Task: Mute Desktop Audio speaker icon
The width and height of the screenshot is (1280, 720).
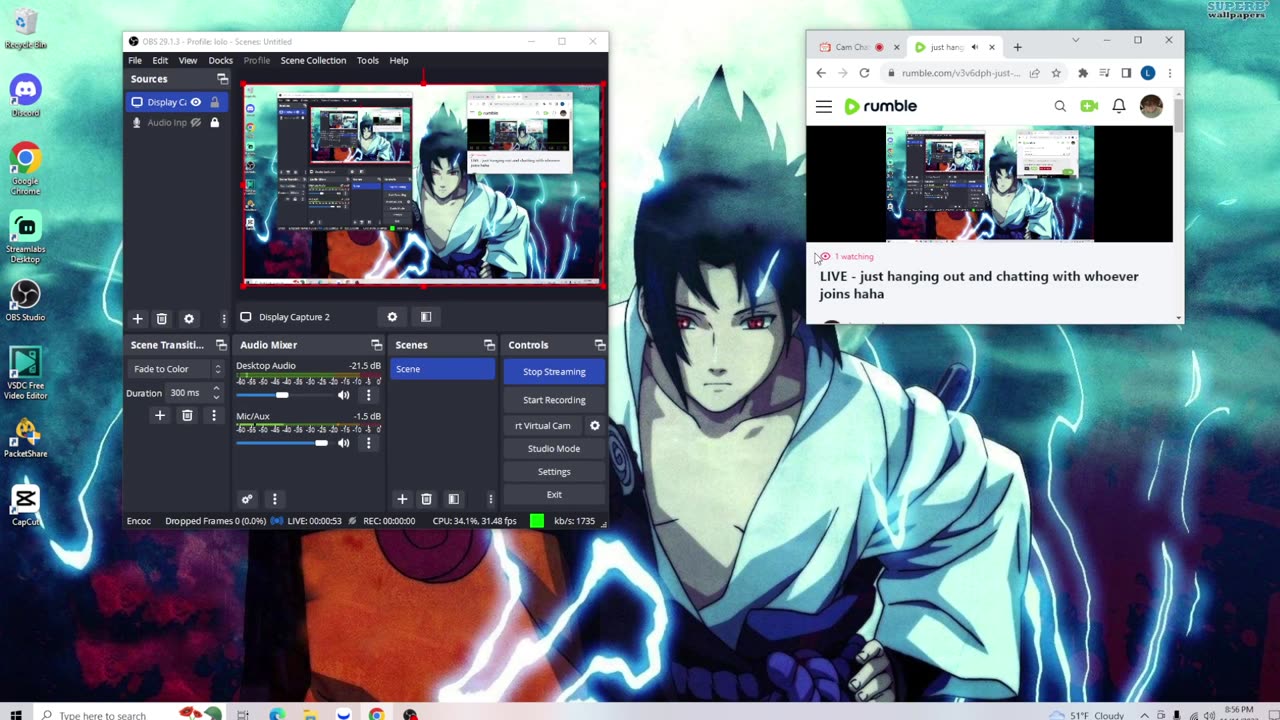Action: pos(344,395)
